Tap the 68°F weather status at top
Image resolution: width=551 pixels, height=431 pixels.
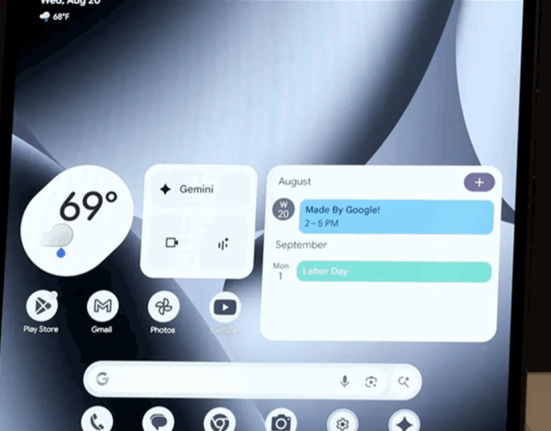[55, 16]
